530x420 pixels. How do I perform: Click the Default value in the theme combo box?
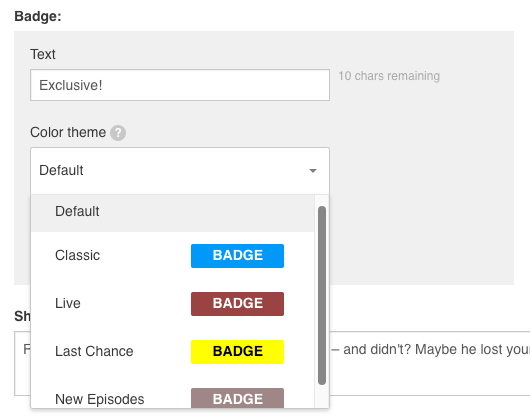click(x=61, y=170)
